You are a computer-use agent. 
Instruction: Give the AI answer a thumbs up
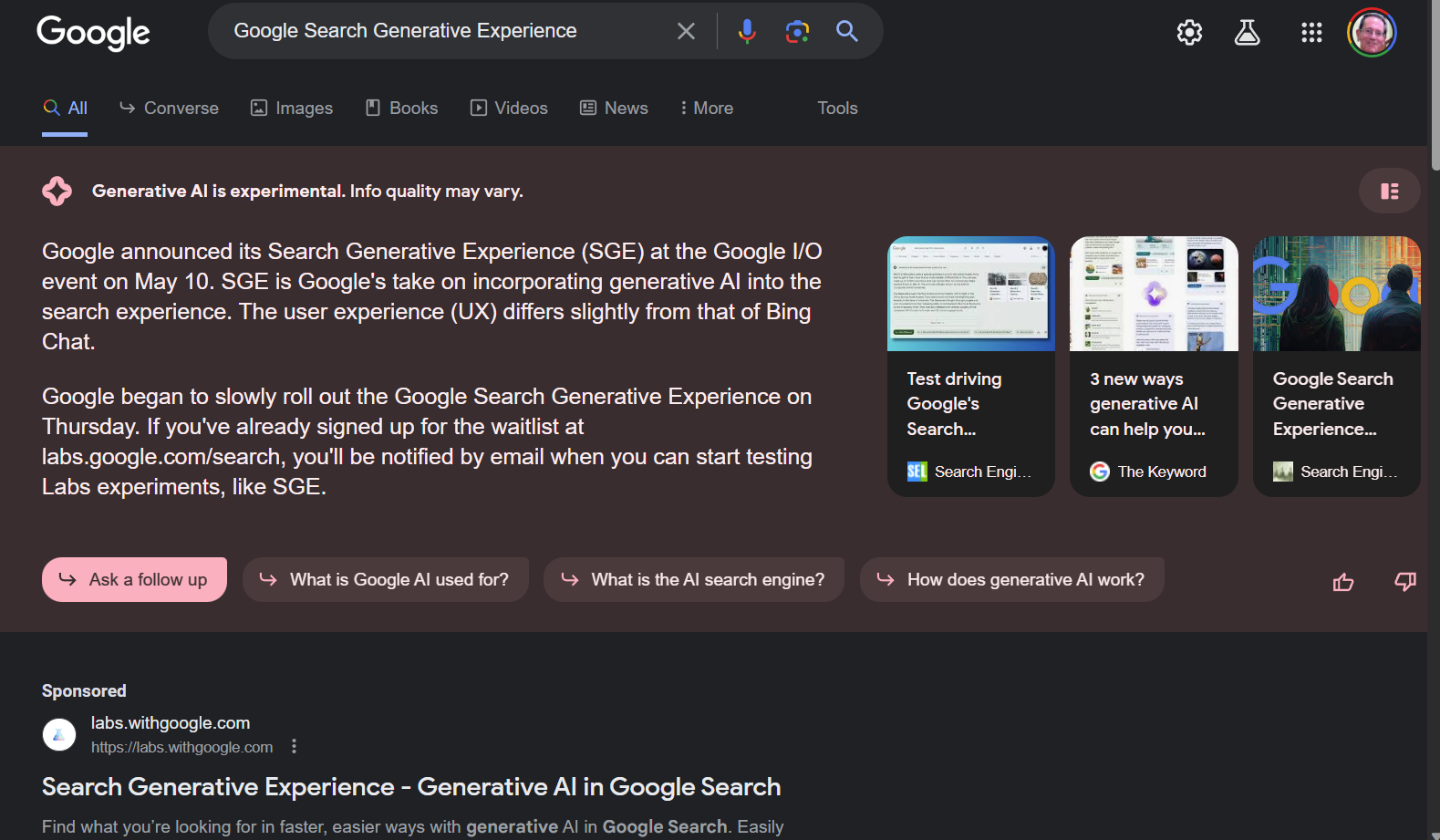coord(1343,582)
